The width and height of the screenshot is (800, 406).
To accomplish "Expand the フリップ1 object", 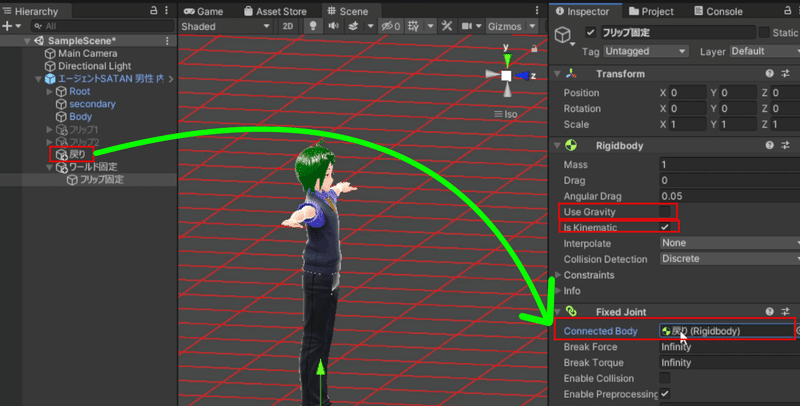I will tap(49, 129).
